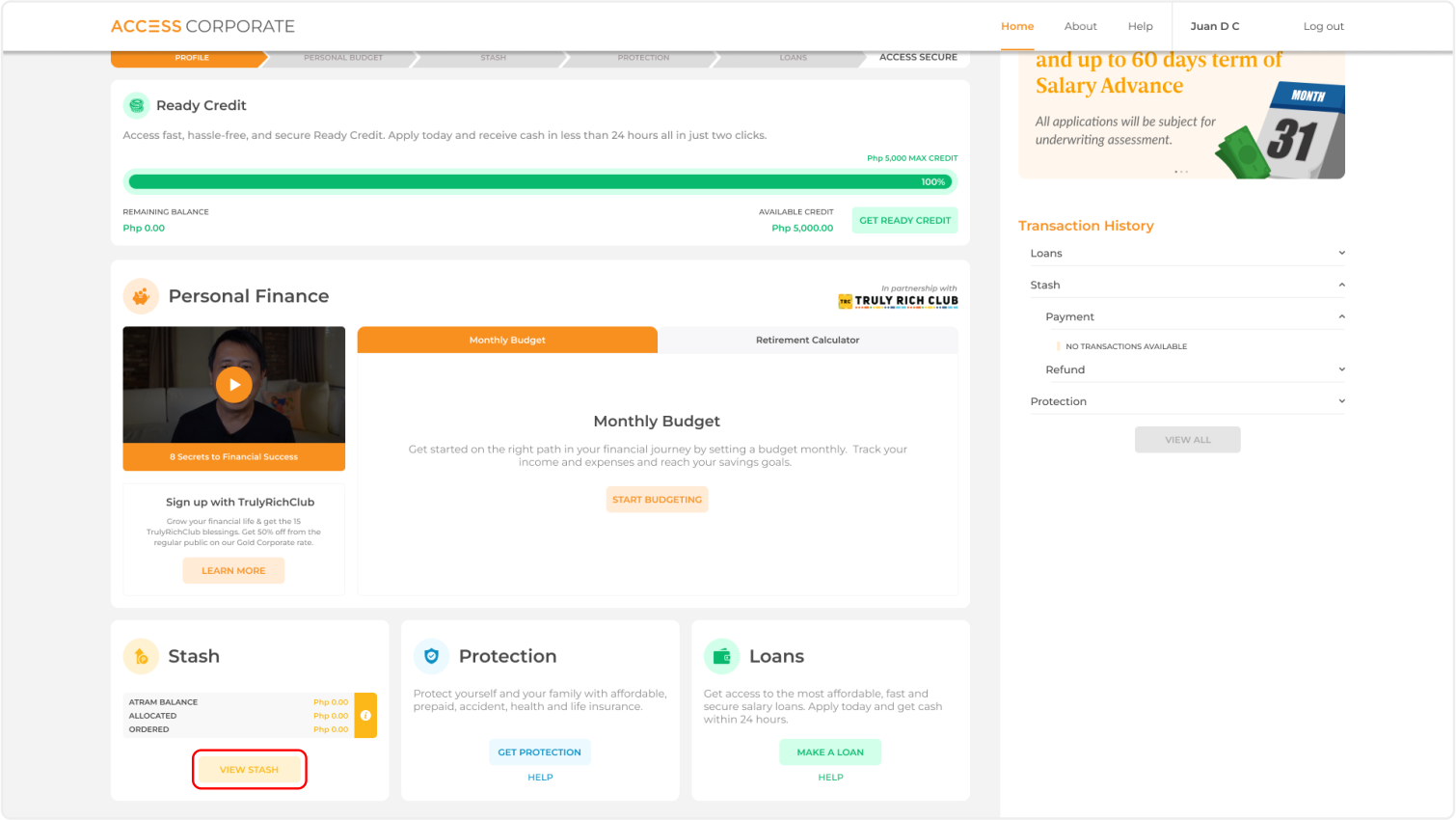Click the Protection shield icon
1456x820 pixels.
coord(431,656)
